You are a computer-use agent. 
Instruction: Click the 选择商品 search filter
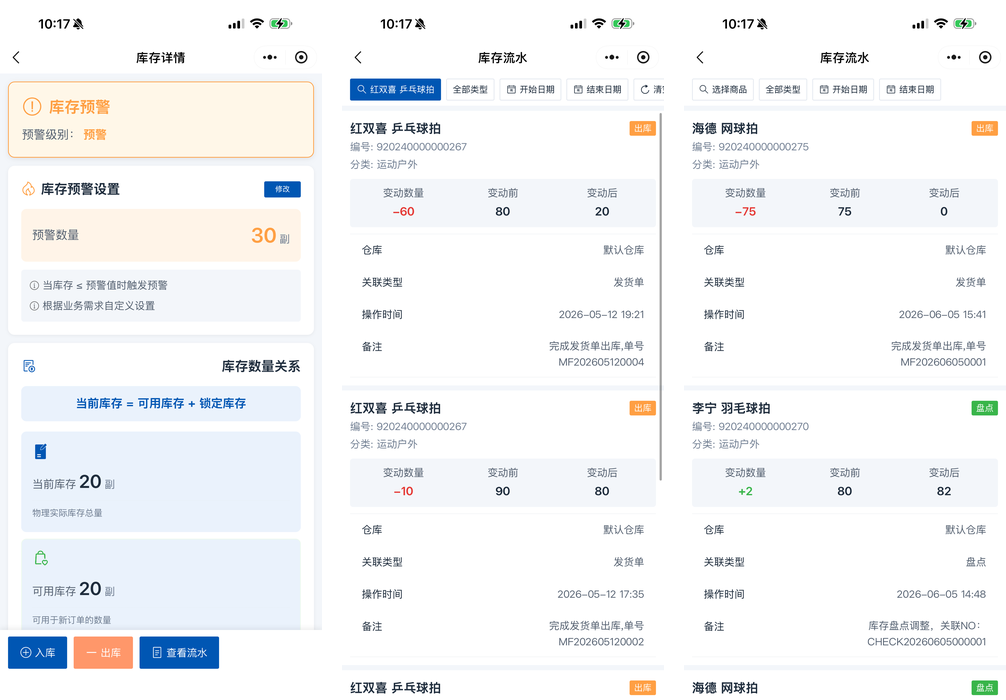coord(722,90)
